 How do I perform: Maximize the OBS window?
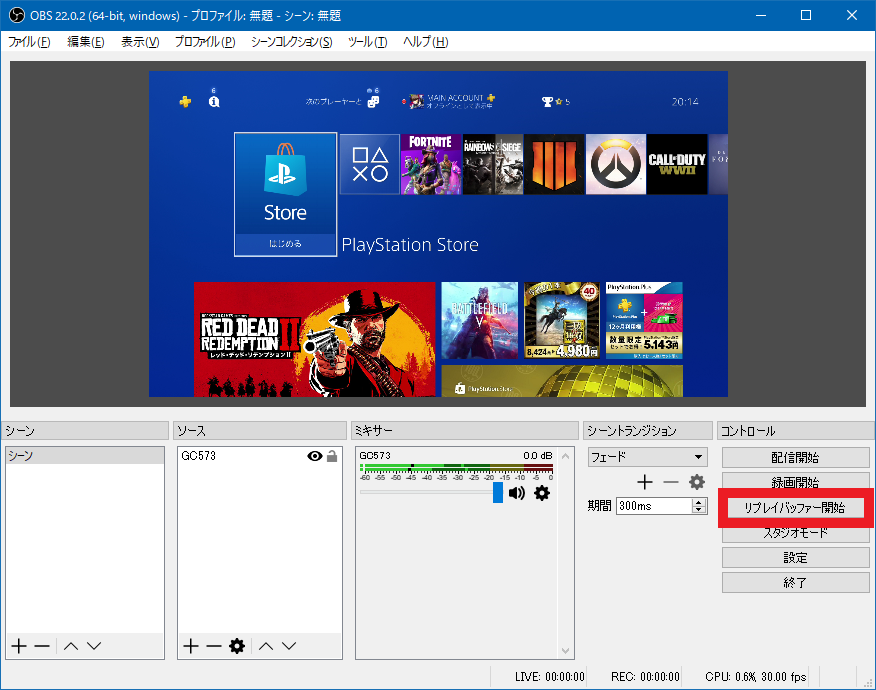click(x=806, y=15)
